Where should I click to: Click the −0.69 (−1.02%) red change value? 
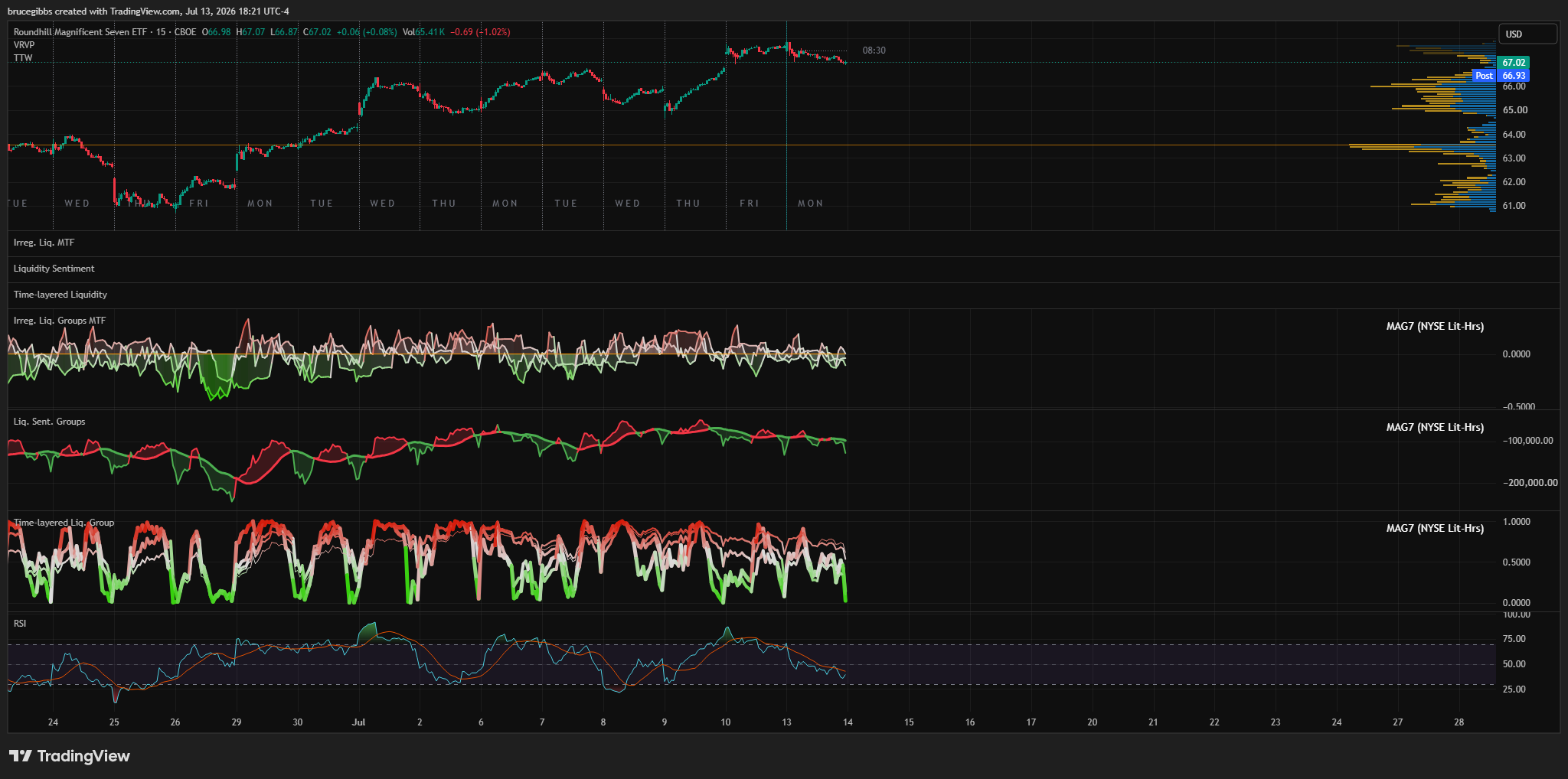coord(480,32)
